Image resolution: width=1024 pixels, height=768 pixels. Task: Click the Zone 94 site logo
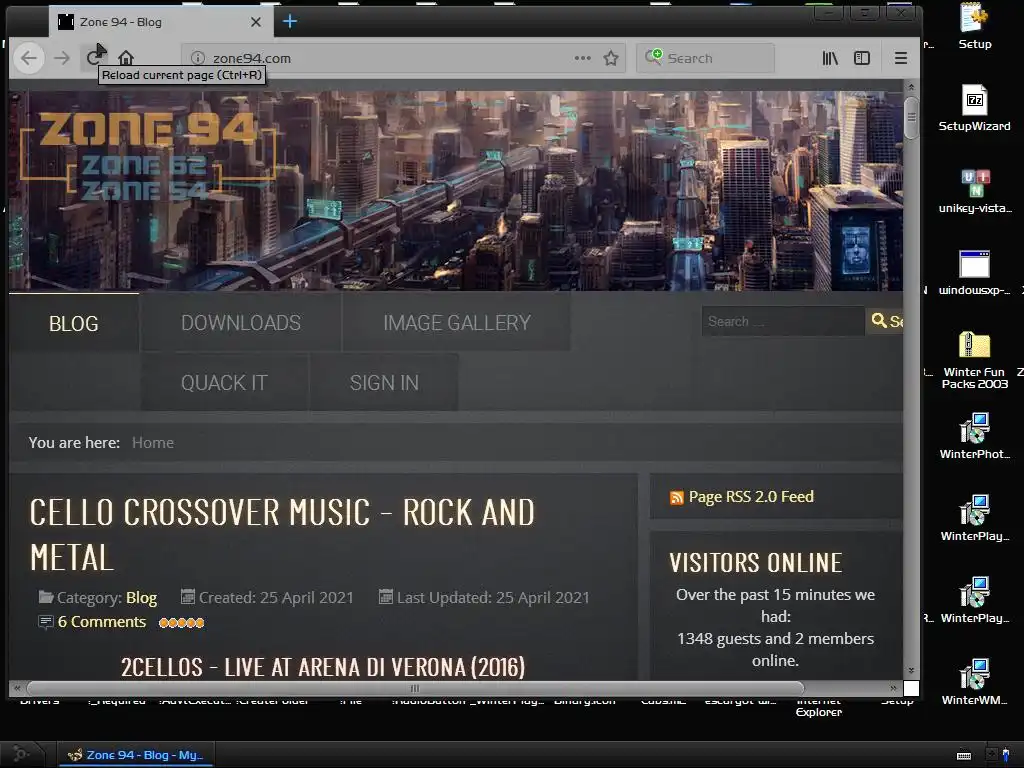pos(148,156)
